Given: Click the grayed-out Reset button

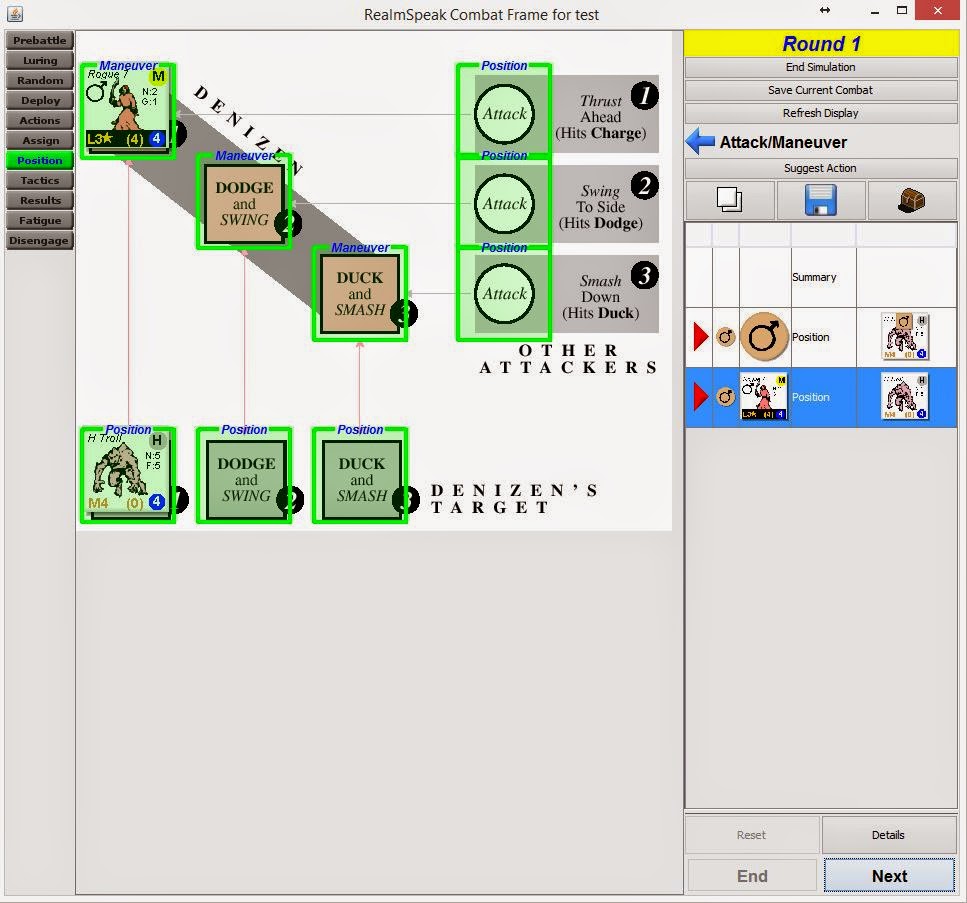Looking at the screenshot, I should (x=752, y=835).
